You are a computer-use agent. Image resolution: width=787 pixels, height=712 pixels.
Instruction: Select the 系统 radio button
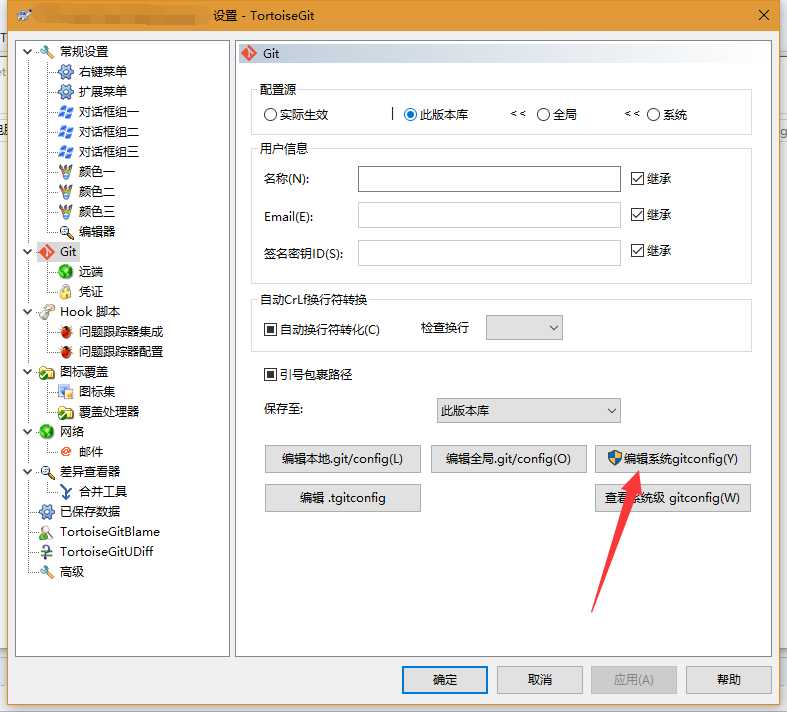click(653, 115)
